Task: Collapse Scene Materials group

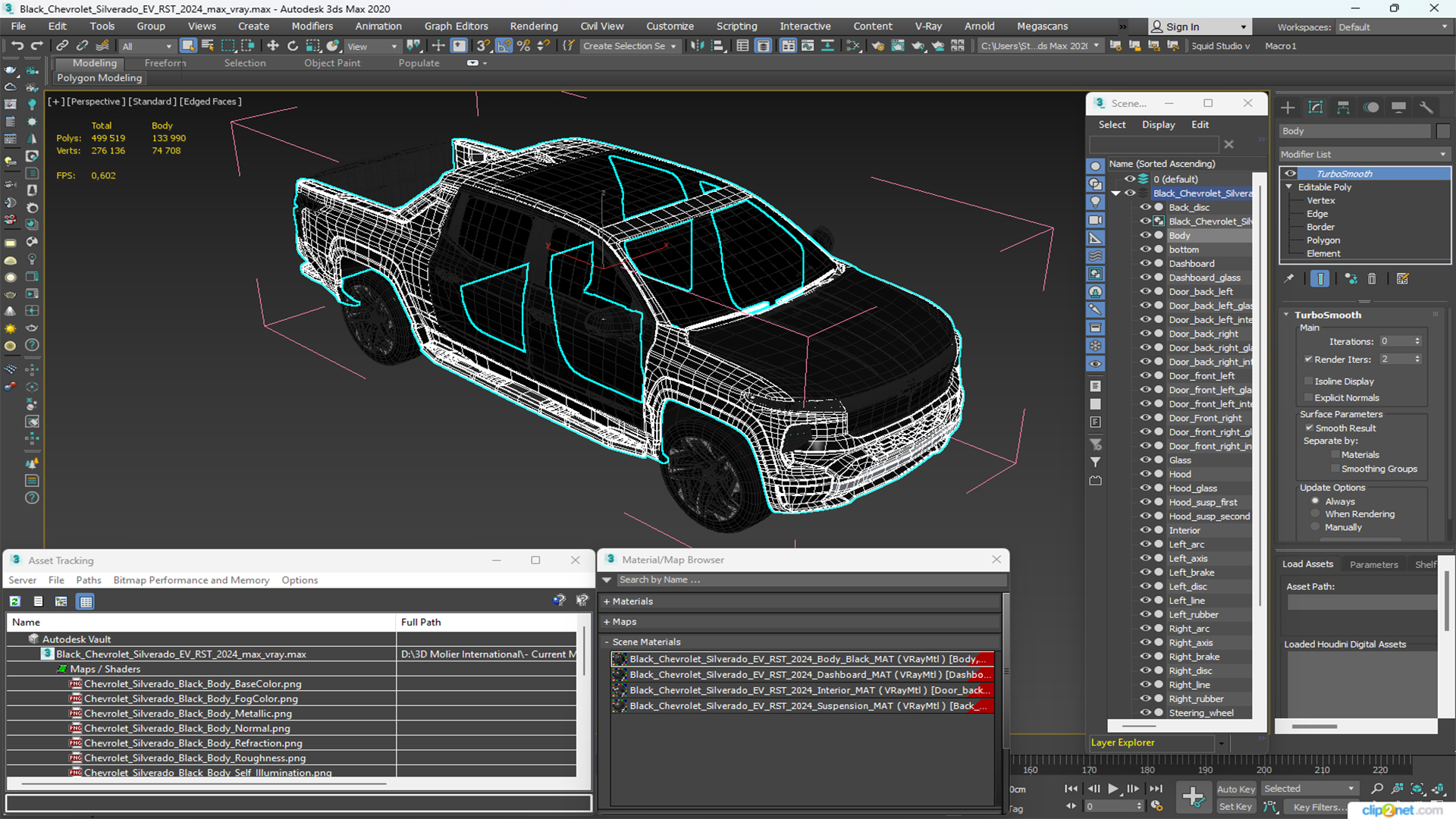Action: [607, 642]
